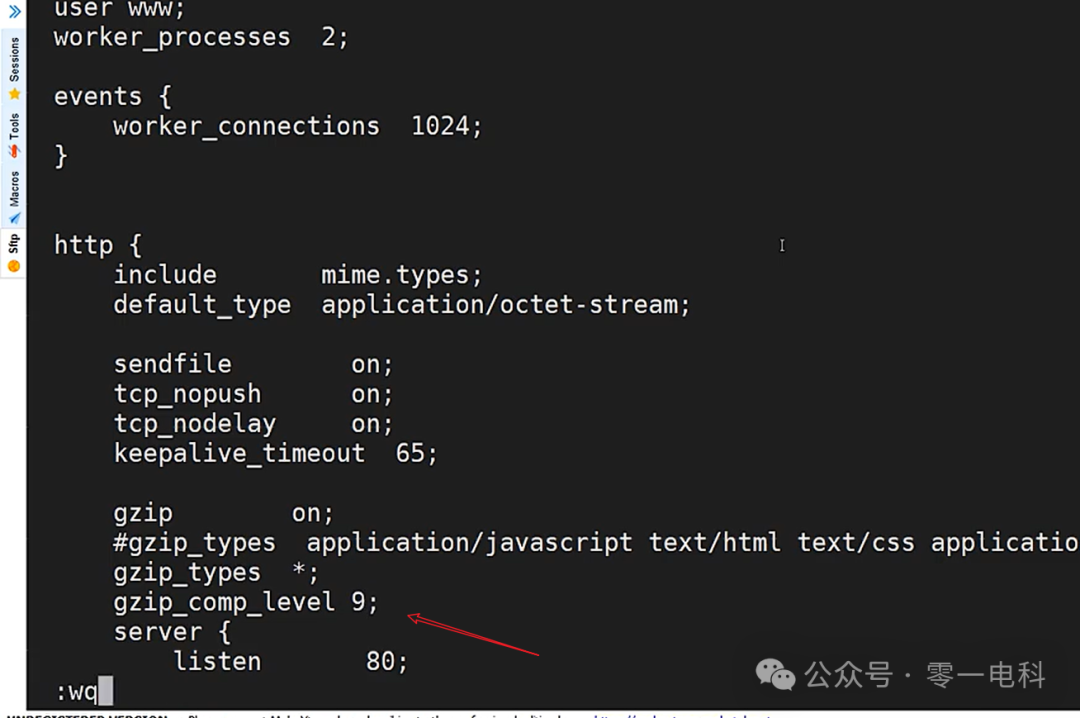1080x718 pixels.
Task: Place cursor on the server block line
Action: coord(170,631)
